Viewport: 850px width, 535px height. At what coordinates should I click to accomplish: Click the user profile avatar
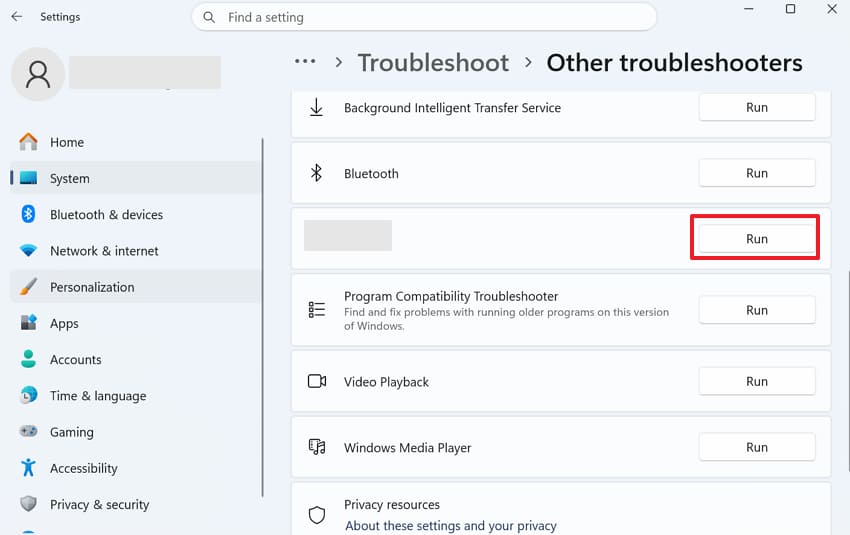pos(38,74)
